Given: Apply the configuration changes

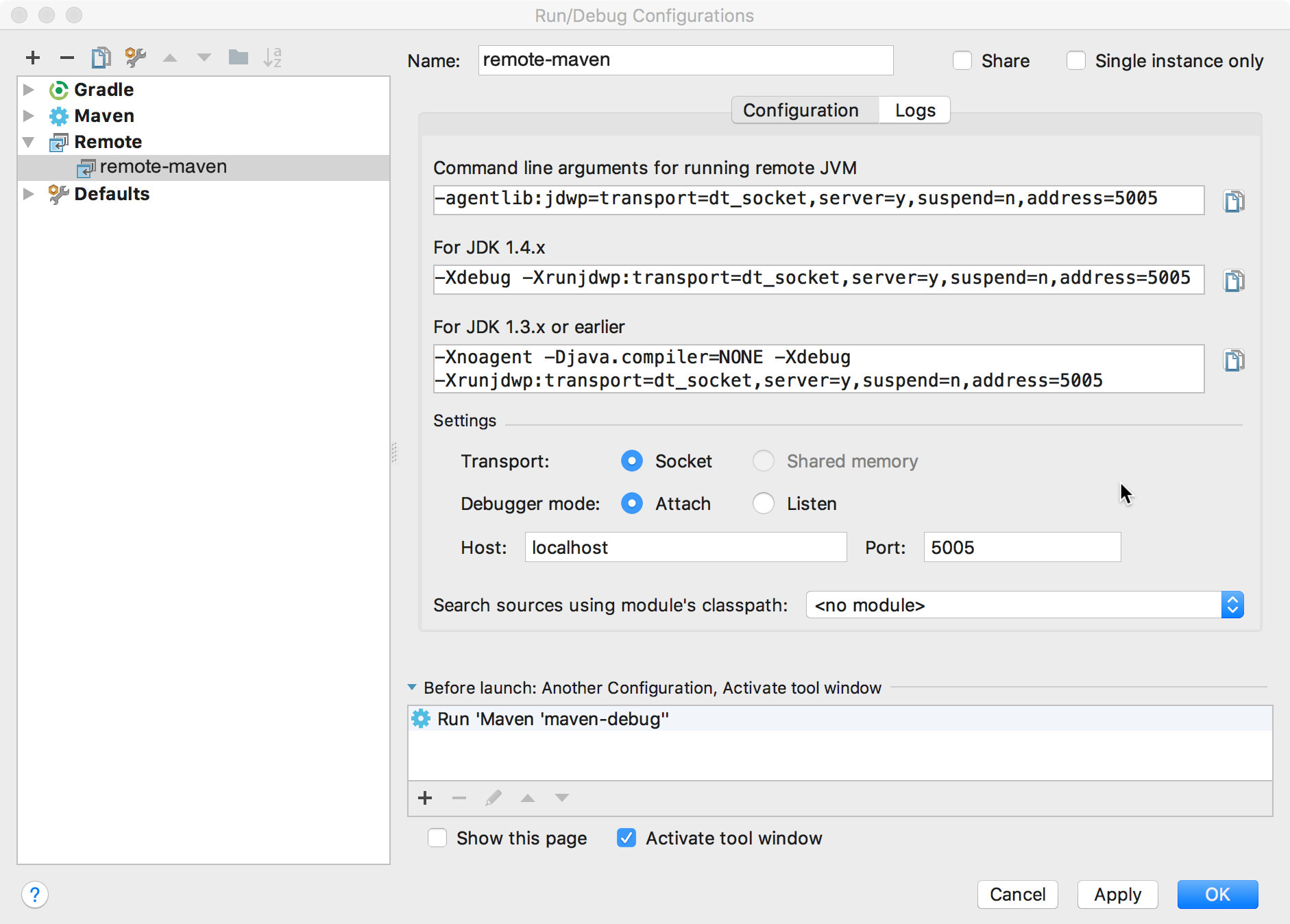Looking at the screenshot, I should pos(1116,895).
